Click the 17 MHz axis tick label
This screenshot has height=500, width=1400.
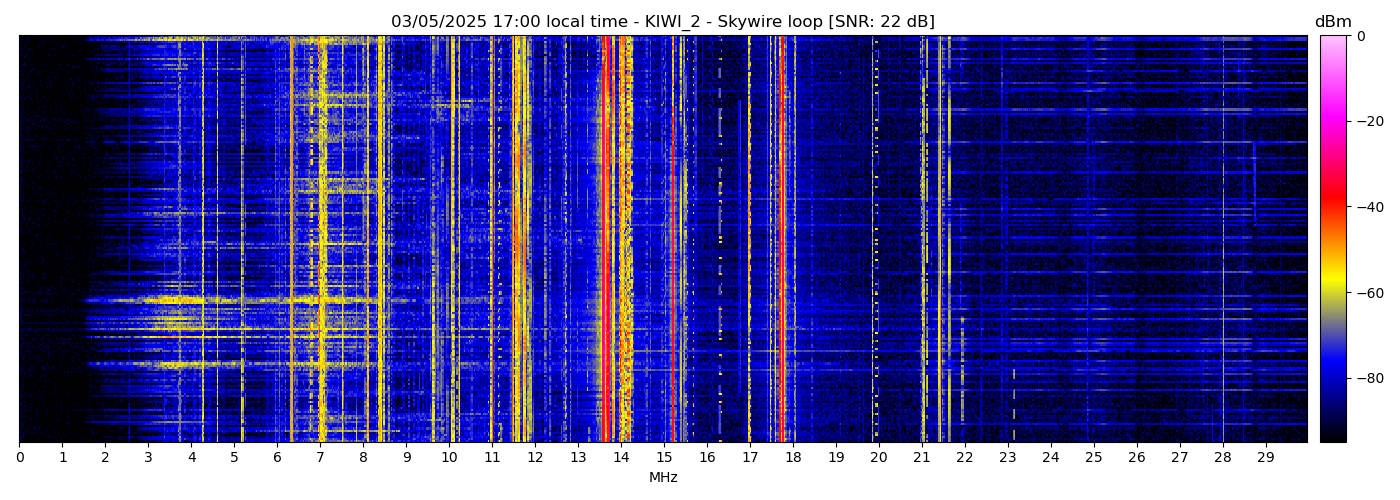(x=750, y=458)
